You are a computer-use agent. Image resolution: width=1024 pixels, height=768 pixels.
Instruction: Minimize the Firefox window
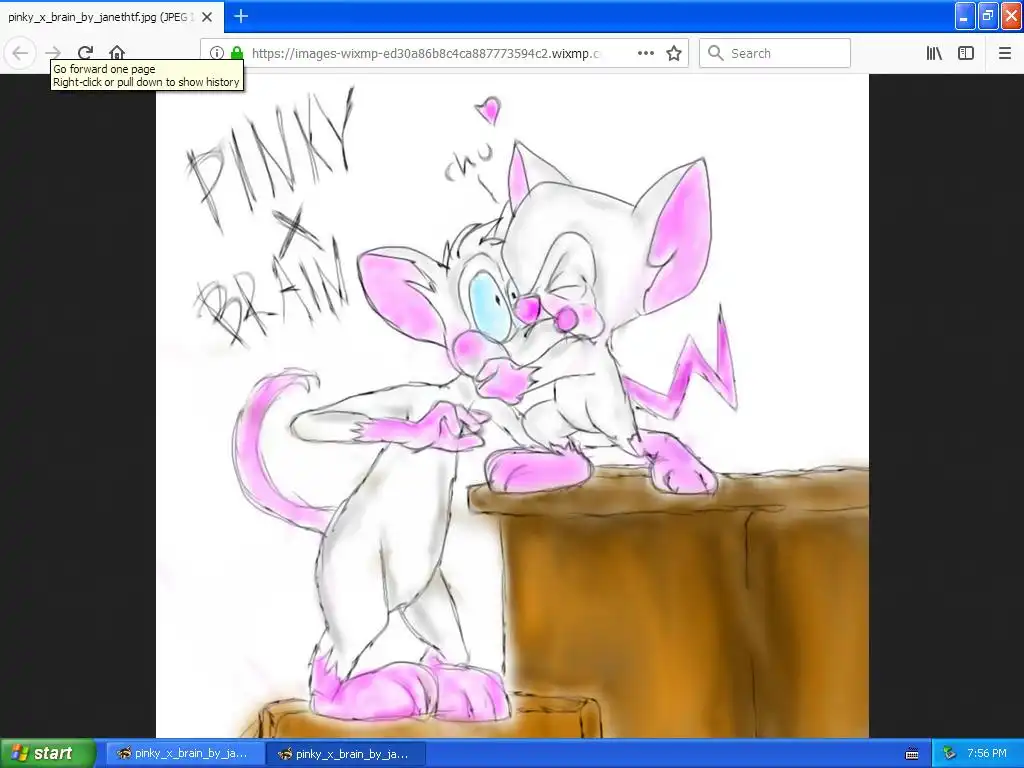tap(965, 16)
